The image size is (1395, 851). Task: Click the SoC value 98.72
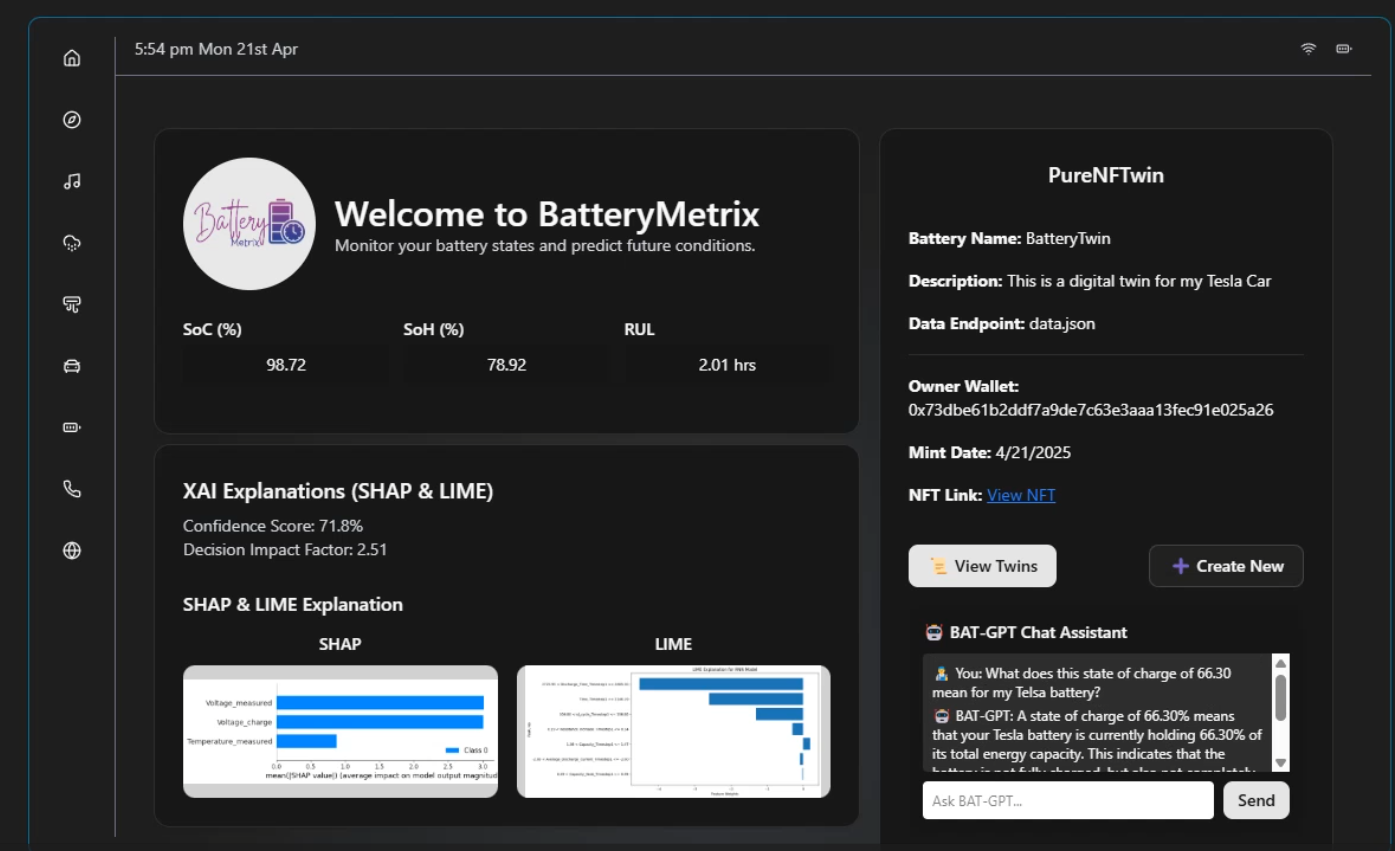coord(286,365)
